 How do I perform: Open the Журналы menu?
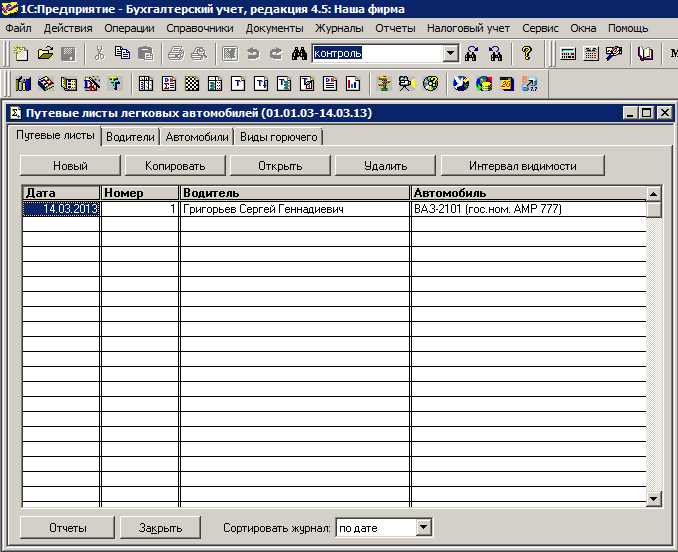point(339,29)
